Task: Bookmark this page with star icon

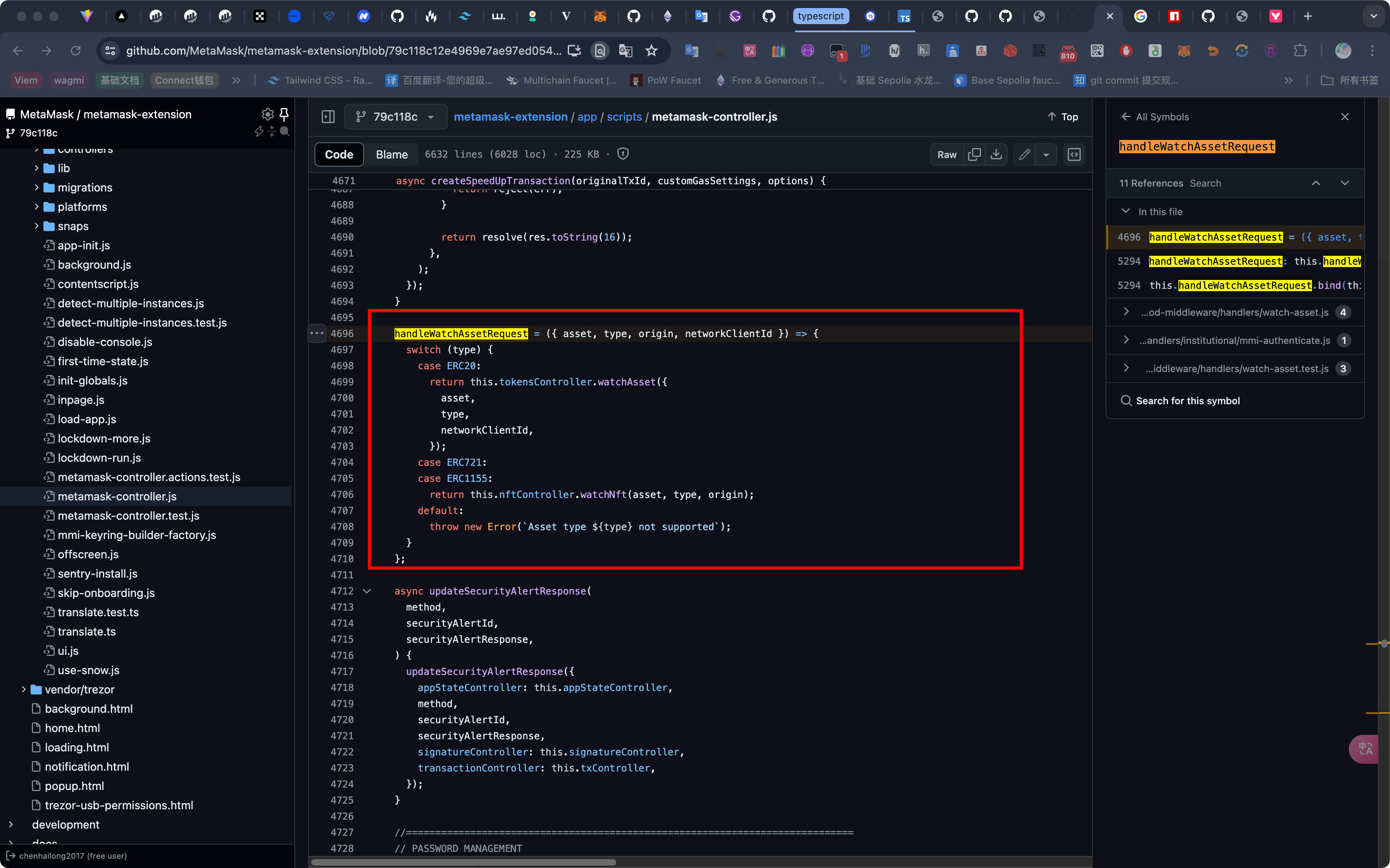Action: tap(652, 51)
